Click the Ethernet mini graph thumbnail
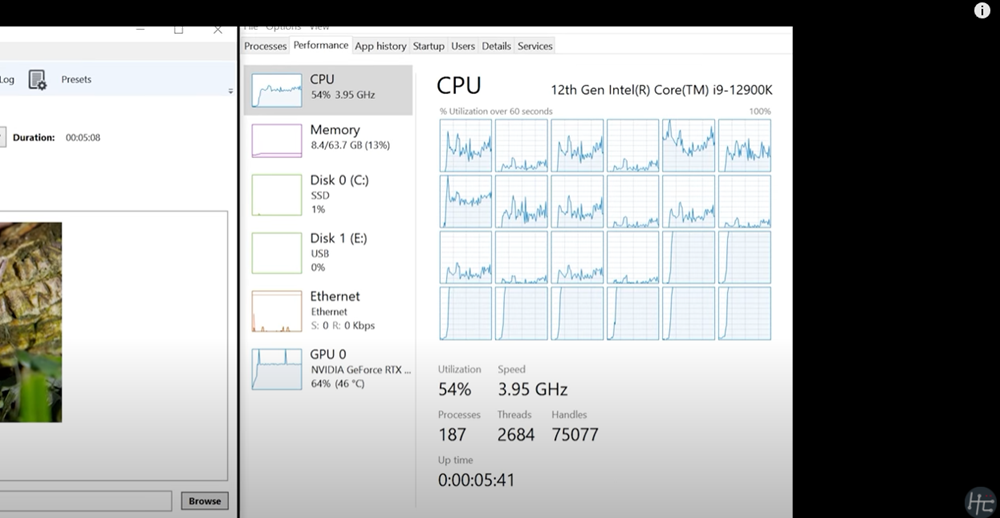 point(277,311)
